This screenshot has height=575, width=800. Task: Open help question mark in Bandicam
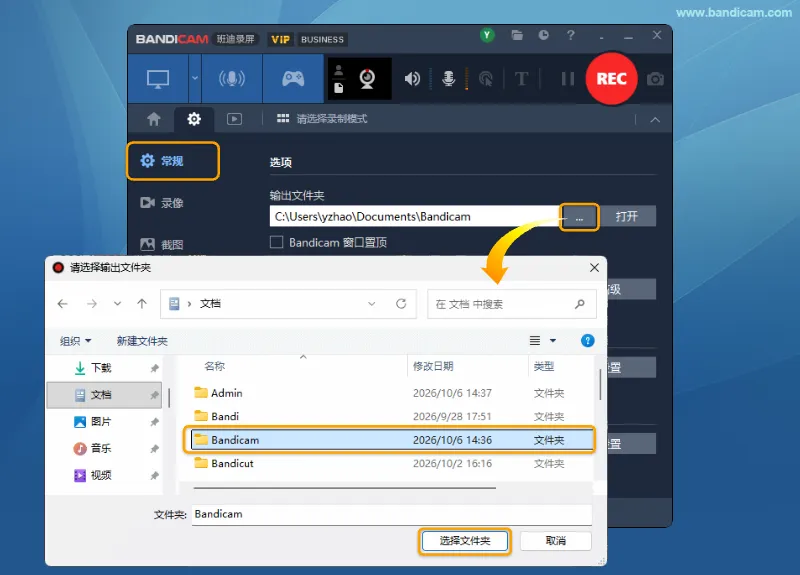[x=570, y=35]
